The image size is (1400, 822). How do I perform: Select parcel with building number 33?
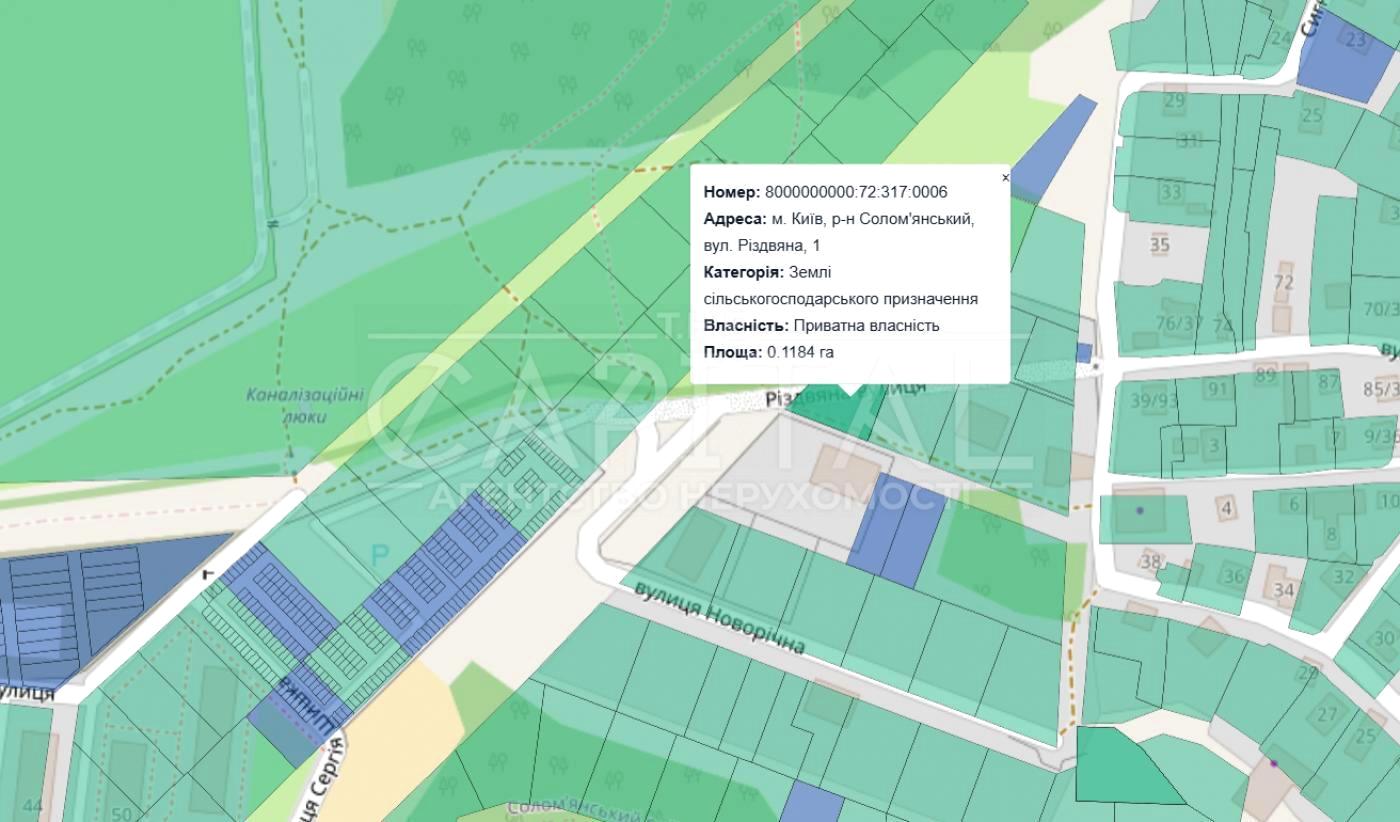[1170, 192]
